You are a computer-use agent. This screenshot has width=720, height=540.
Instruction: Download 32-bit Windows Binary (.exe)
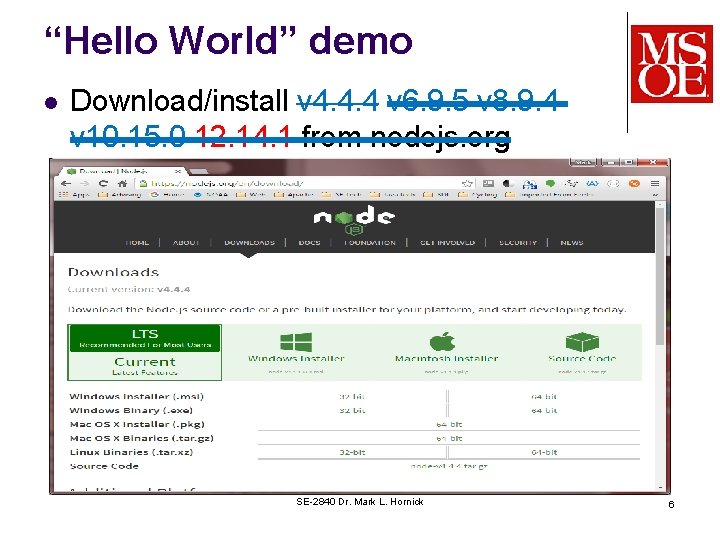tap(352, 411)
